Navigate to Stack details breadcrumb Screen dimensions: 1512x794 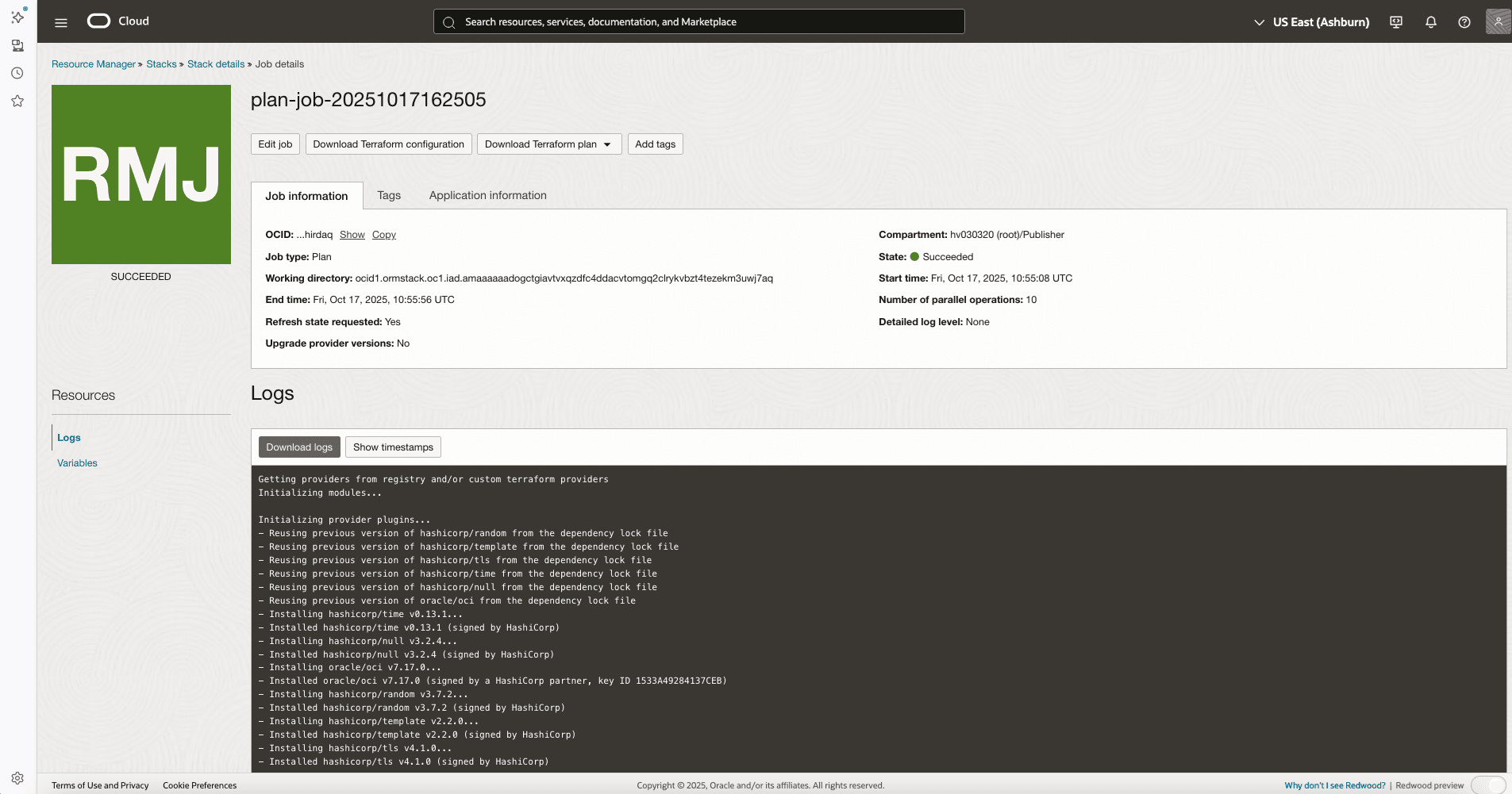tap(216, 63)
